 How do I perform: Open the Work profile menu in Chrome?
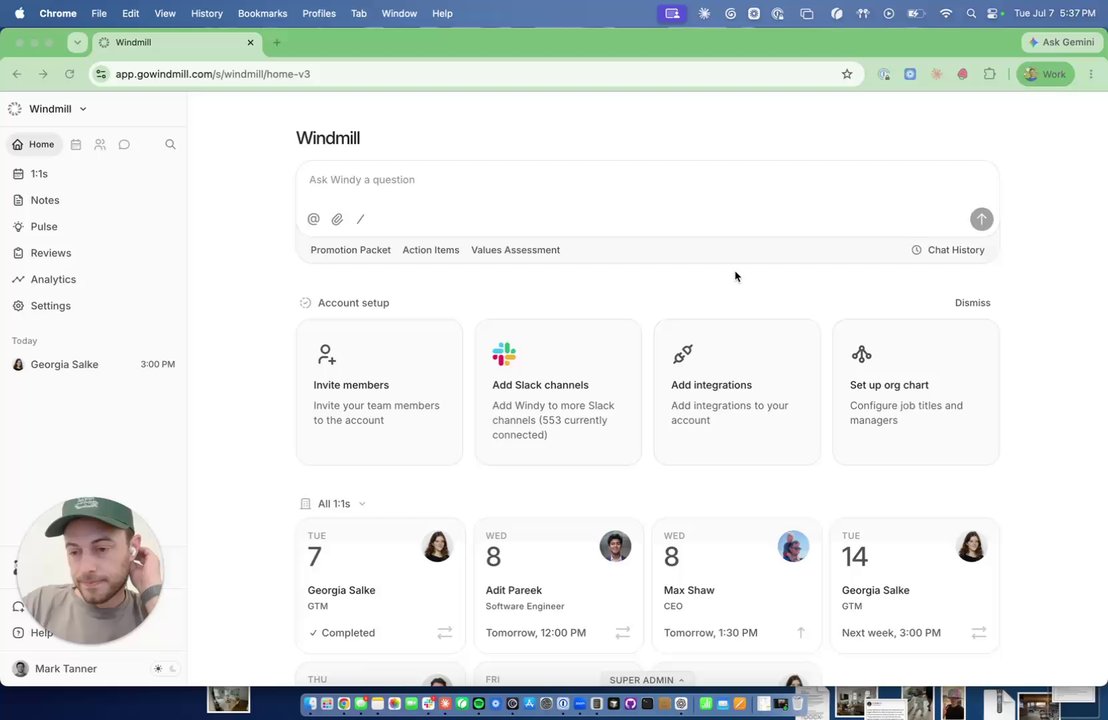click(1045, 74)
